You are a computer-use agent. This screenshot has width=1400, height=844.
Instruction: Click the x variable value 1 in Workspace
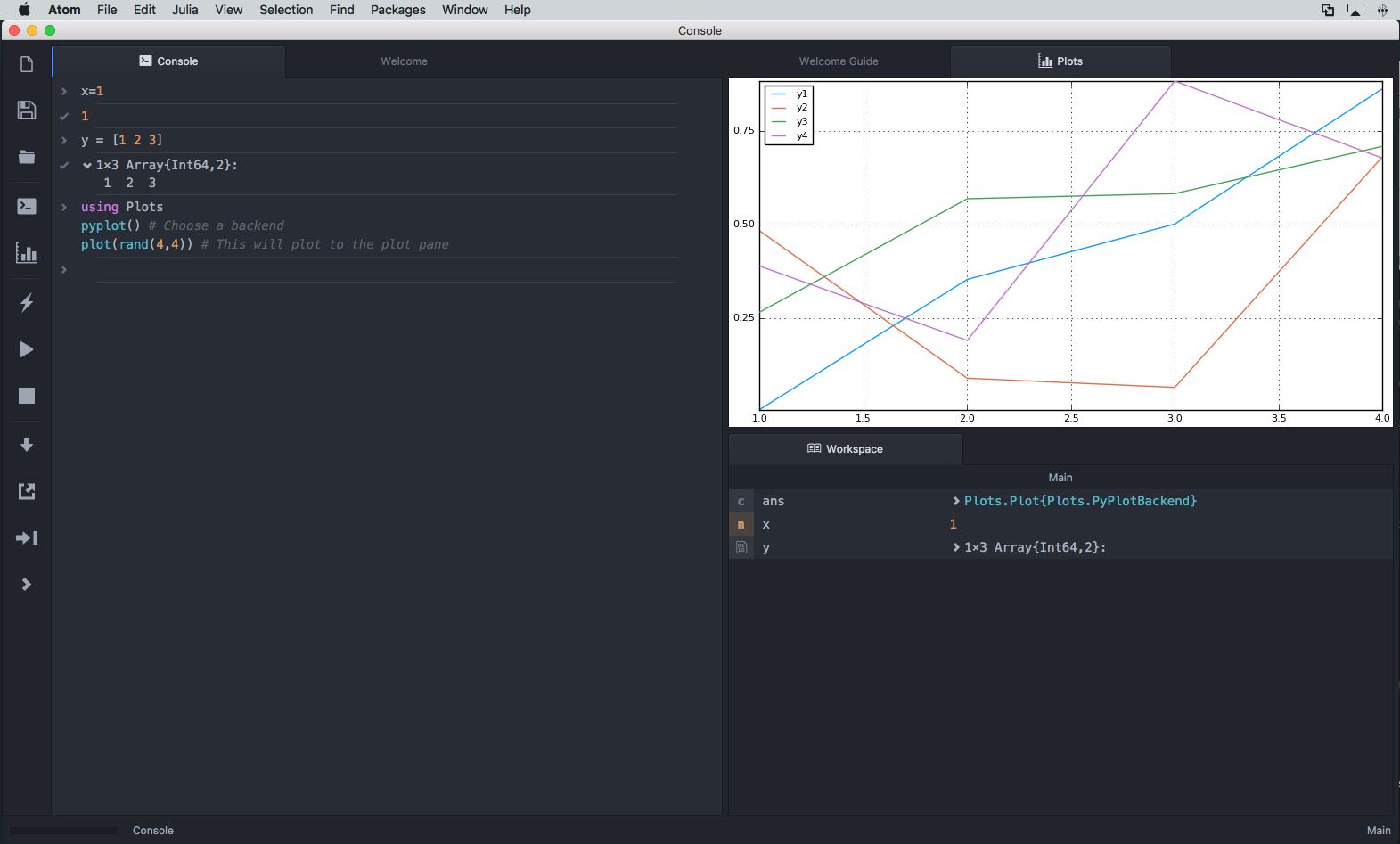pos(954,524)
